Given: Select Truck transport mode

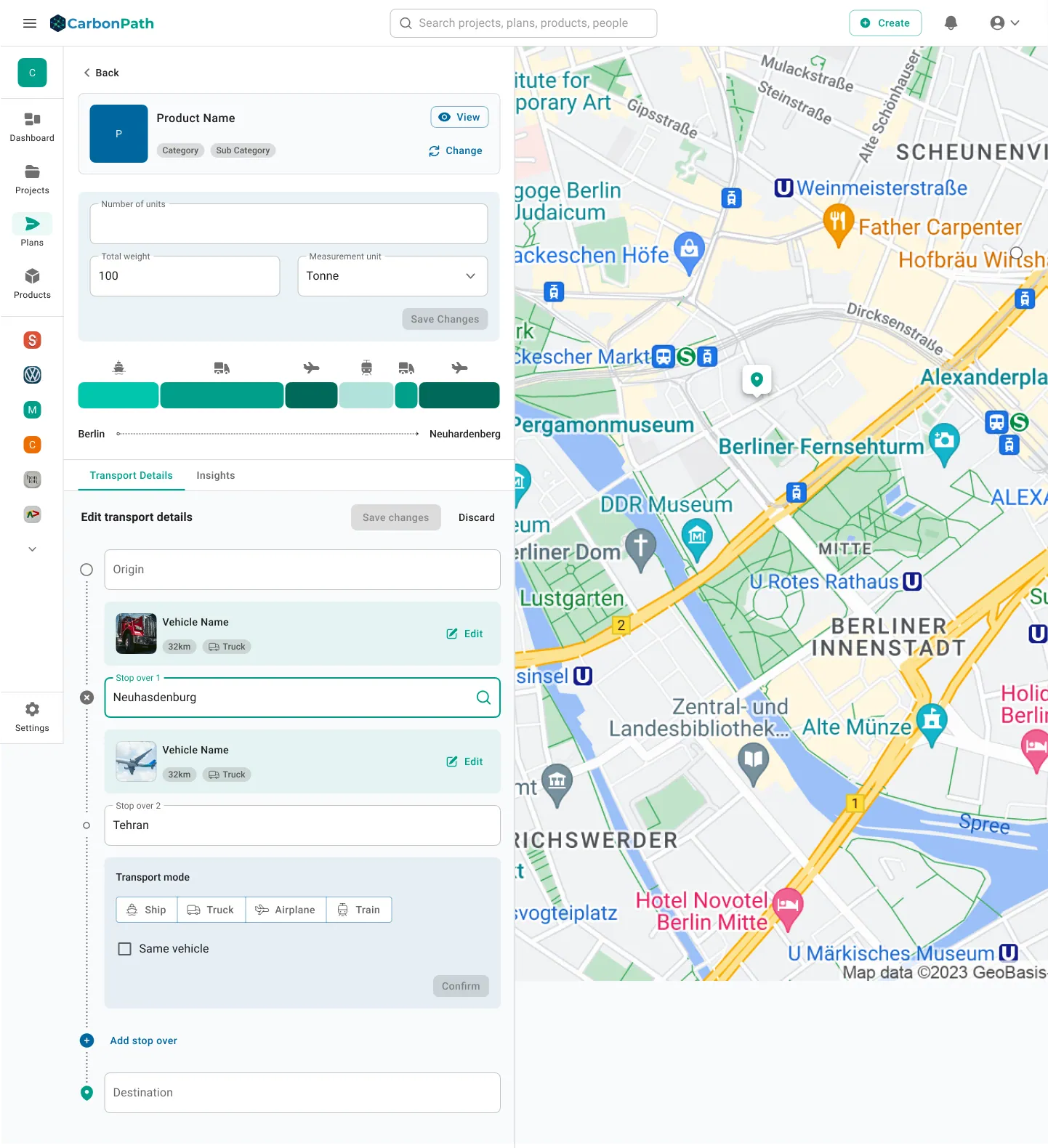Looking at the screenshot, I should [211, 910].
